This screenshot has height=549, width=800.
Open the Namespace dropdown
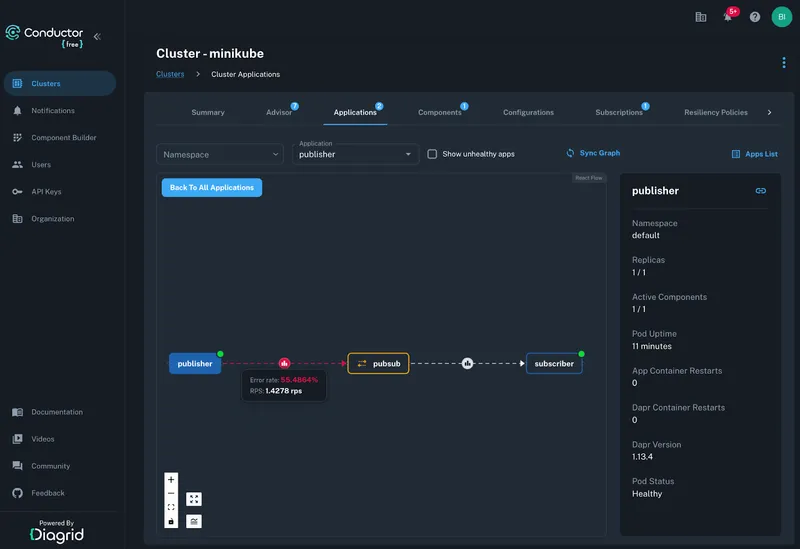pyautogui.click(x=220, y=154)
